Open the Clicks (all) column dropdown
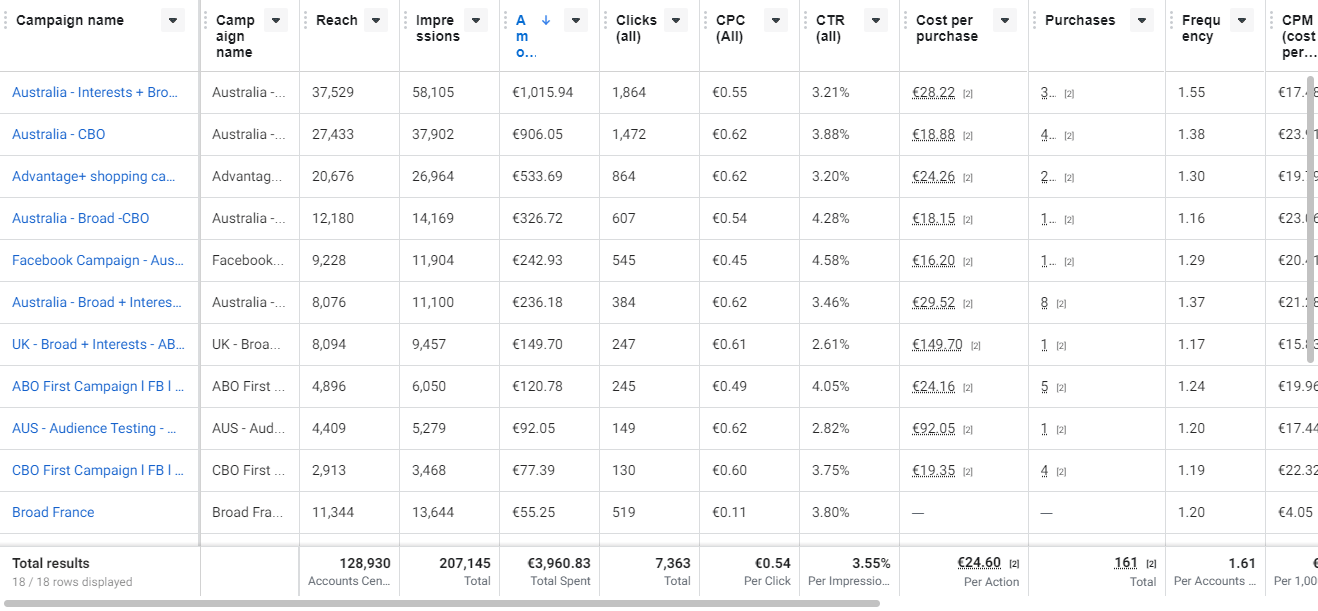1318x611 pixels. pos(676,20)
